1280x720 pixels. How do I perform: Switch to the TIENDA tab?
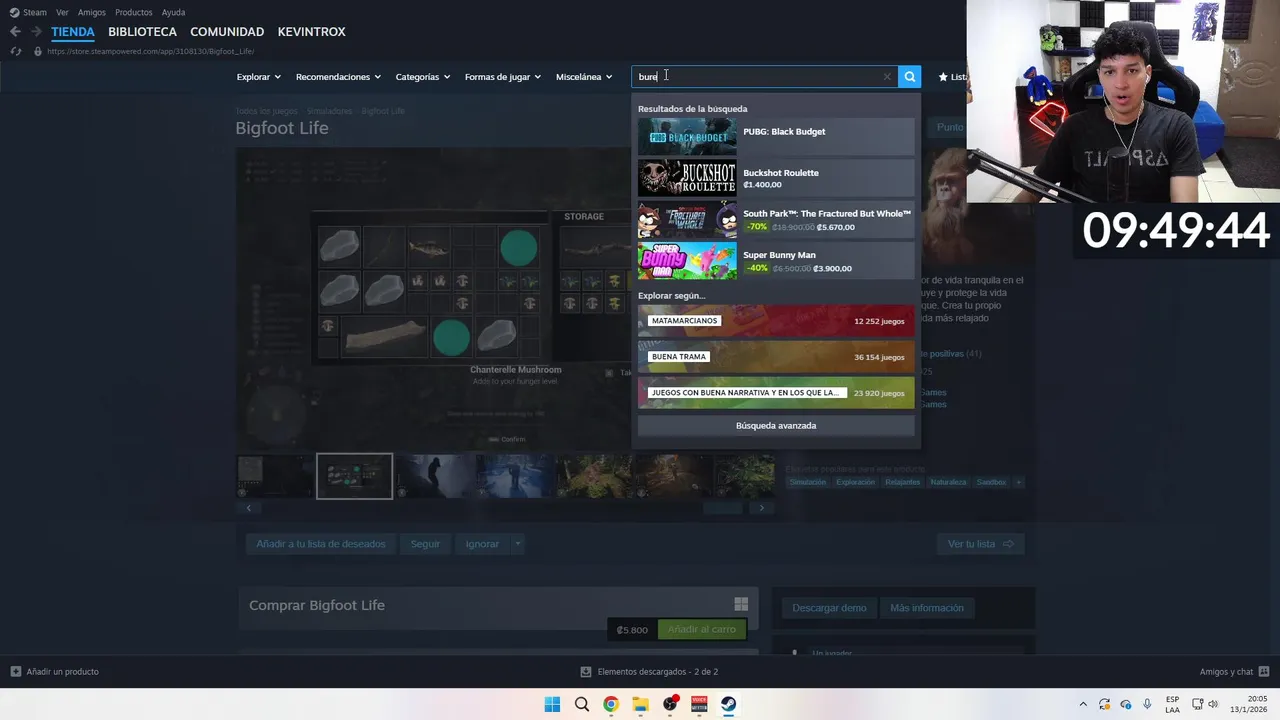coord(73,32)
